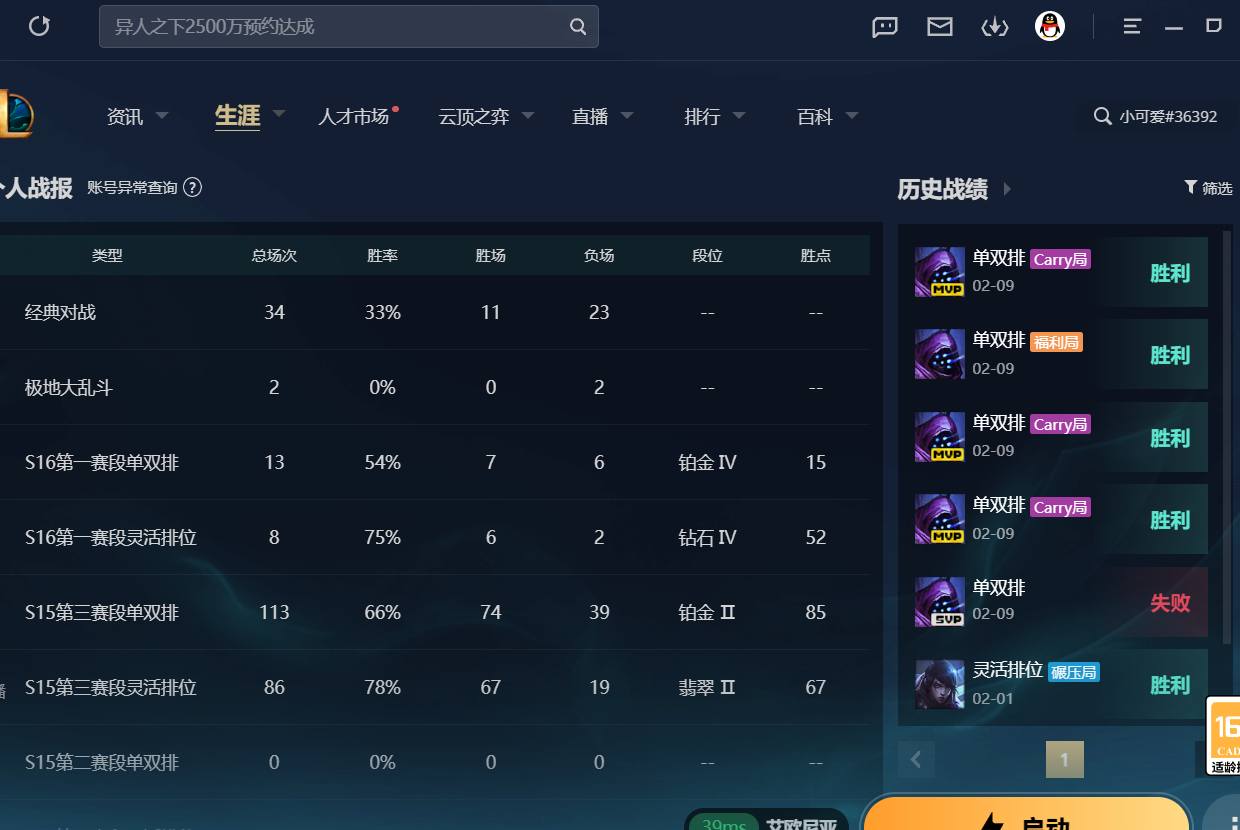1240x830 pixels.
Task: Open the hamburger menu icon near window controls
Action: tap(1131, 27)
